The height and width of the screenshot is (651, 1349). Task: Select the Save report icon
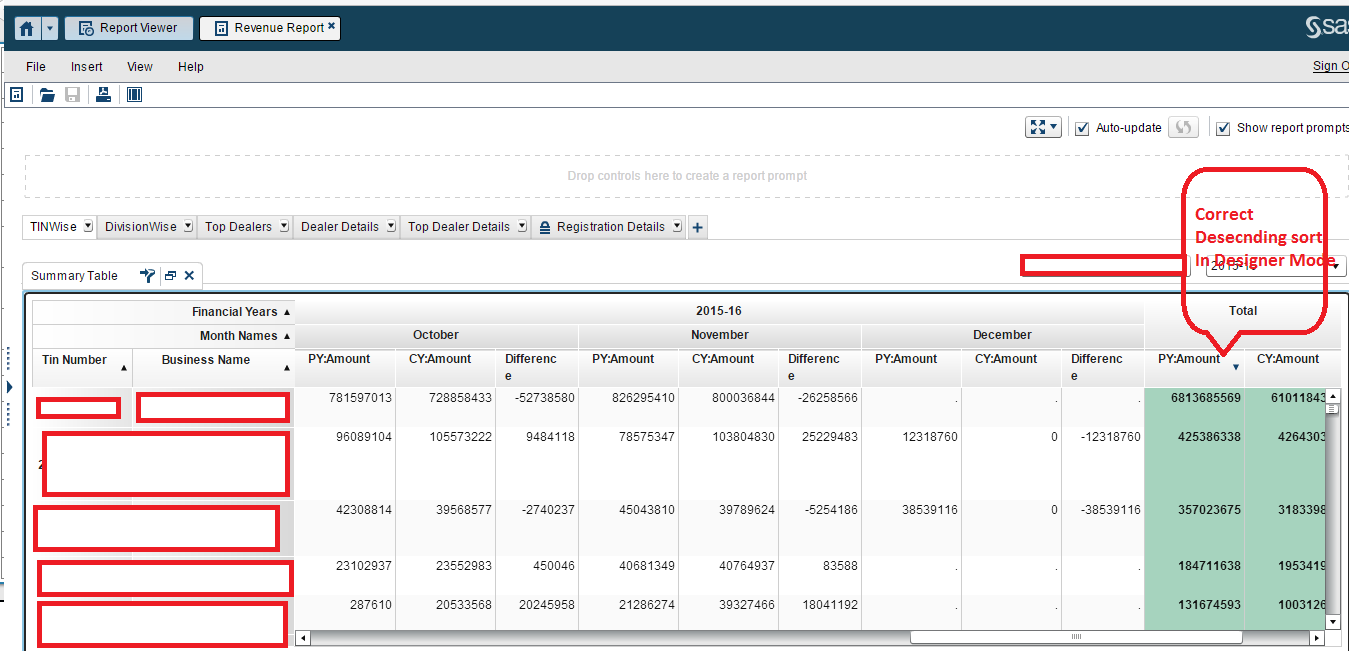(x=72, y=94)
